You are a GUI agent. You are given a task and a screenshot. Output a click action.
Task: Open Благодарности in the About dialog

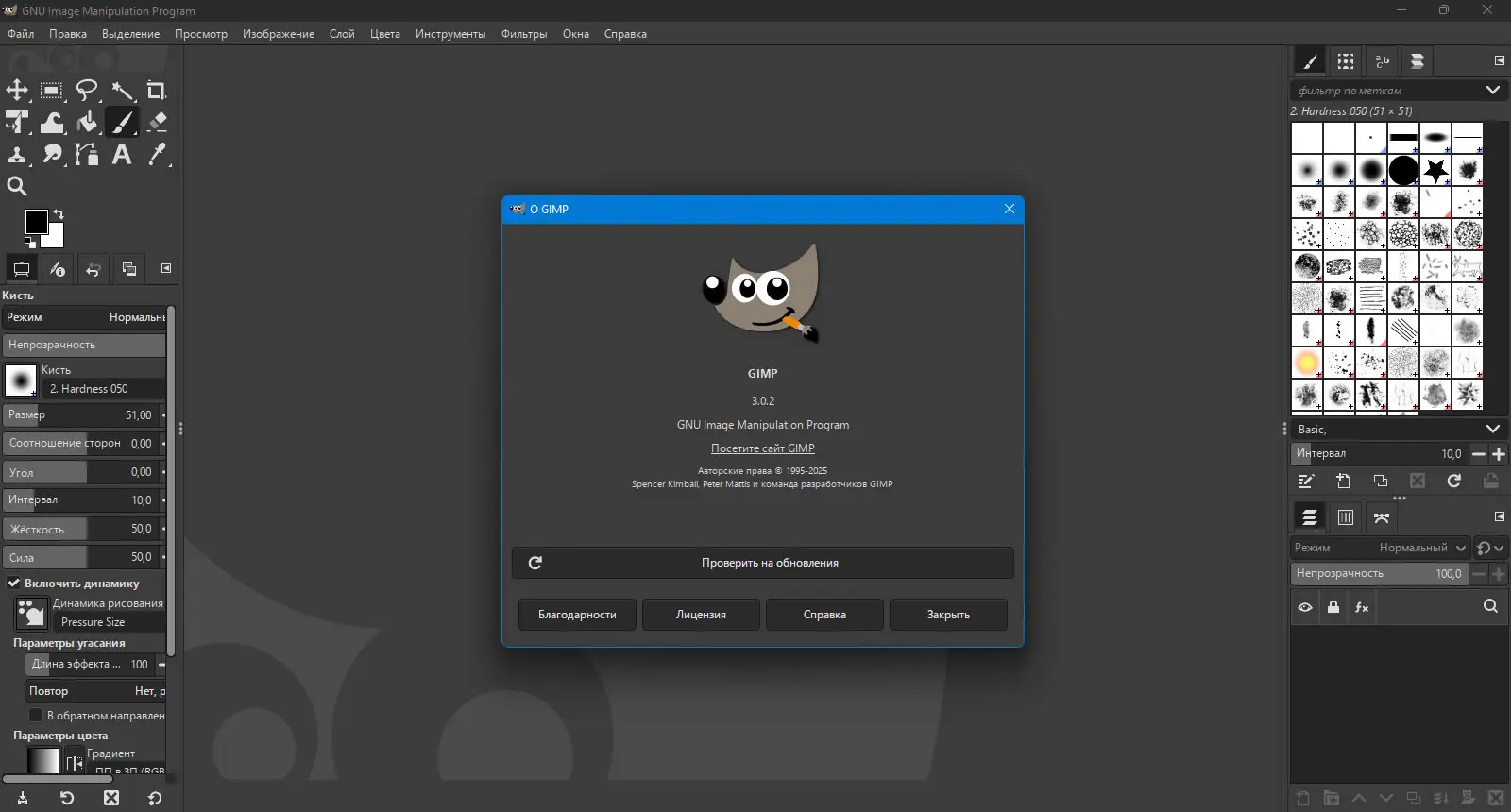[x=577, y=615]
